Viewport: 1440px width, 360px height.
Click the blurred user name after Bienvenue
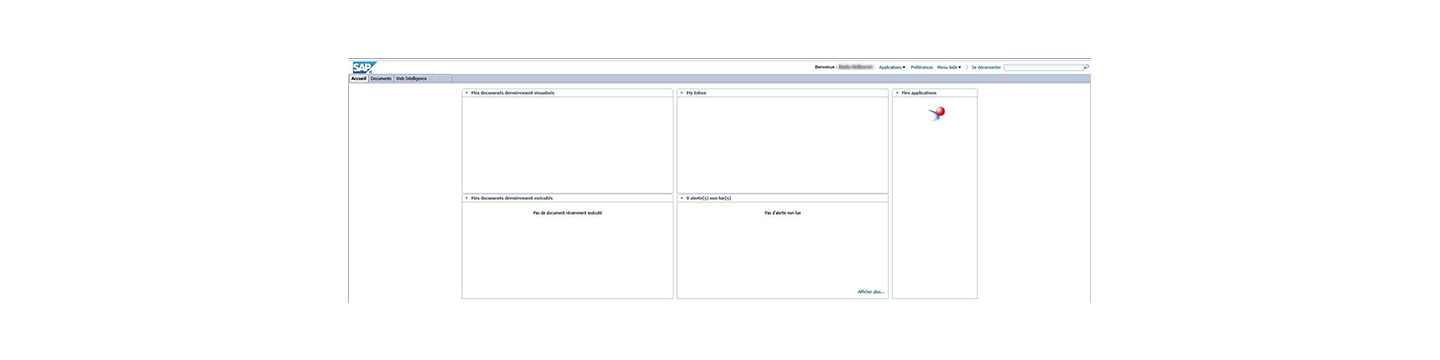point(856,67)
